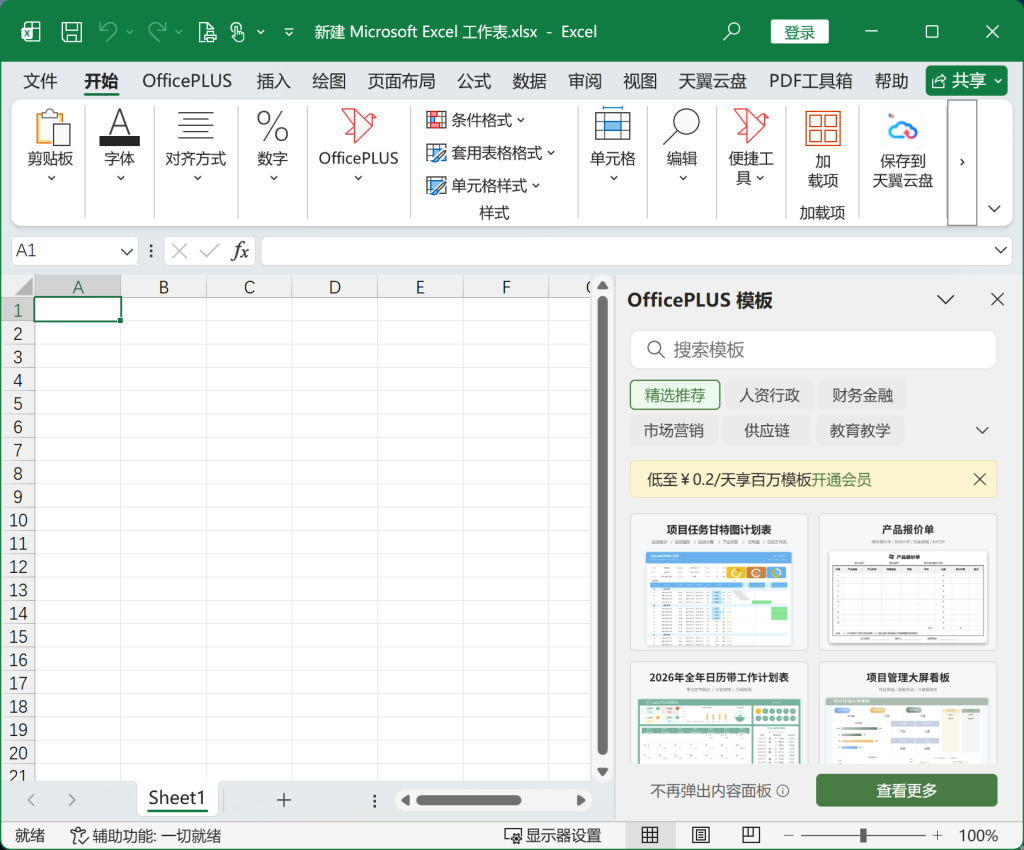
Task: Click the Undo arrow icon
Action: click(x=108, y=32)
